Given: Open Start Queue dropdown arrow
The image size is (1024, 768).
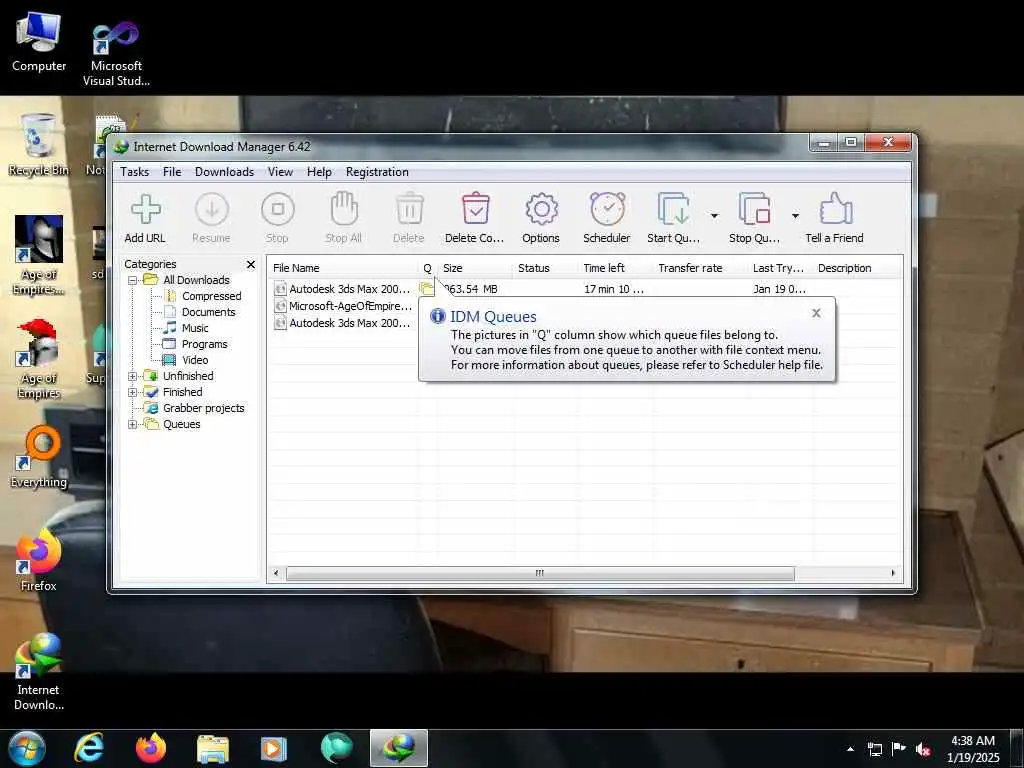Looking at the screenshot, I should tap(714, 216).
